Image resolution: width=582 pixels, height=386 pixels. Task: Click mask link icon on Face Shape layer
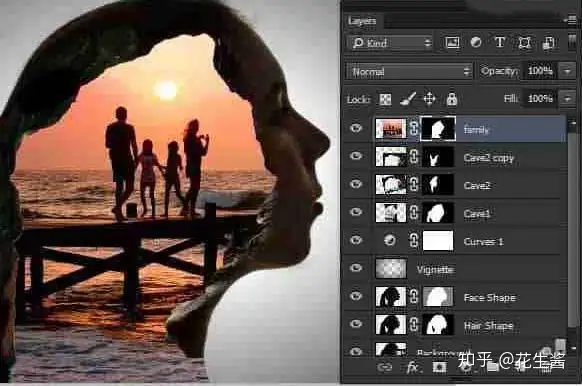tap(413, 297)
